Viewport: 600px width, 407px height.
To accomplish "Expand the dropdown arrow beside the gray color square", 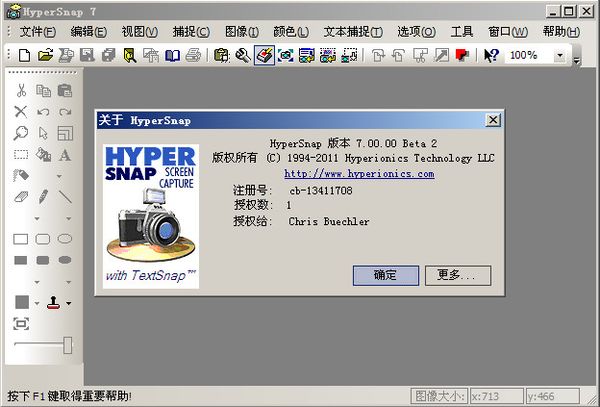I will [37, 303].
